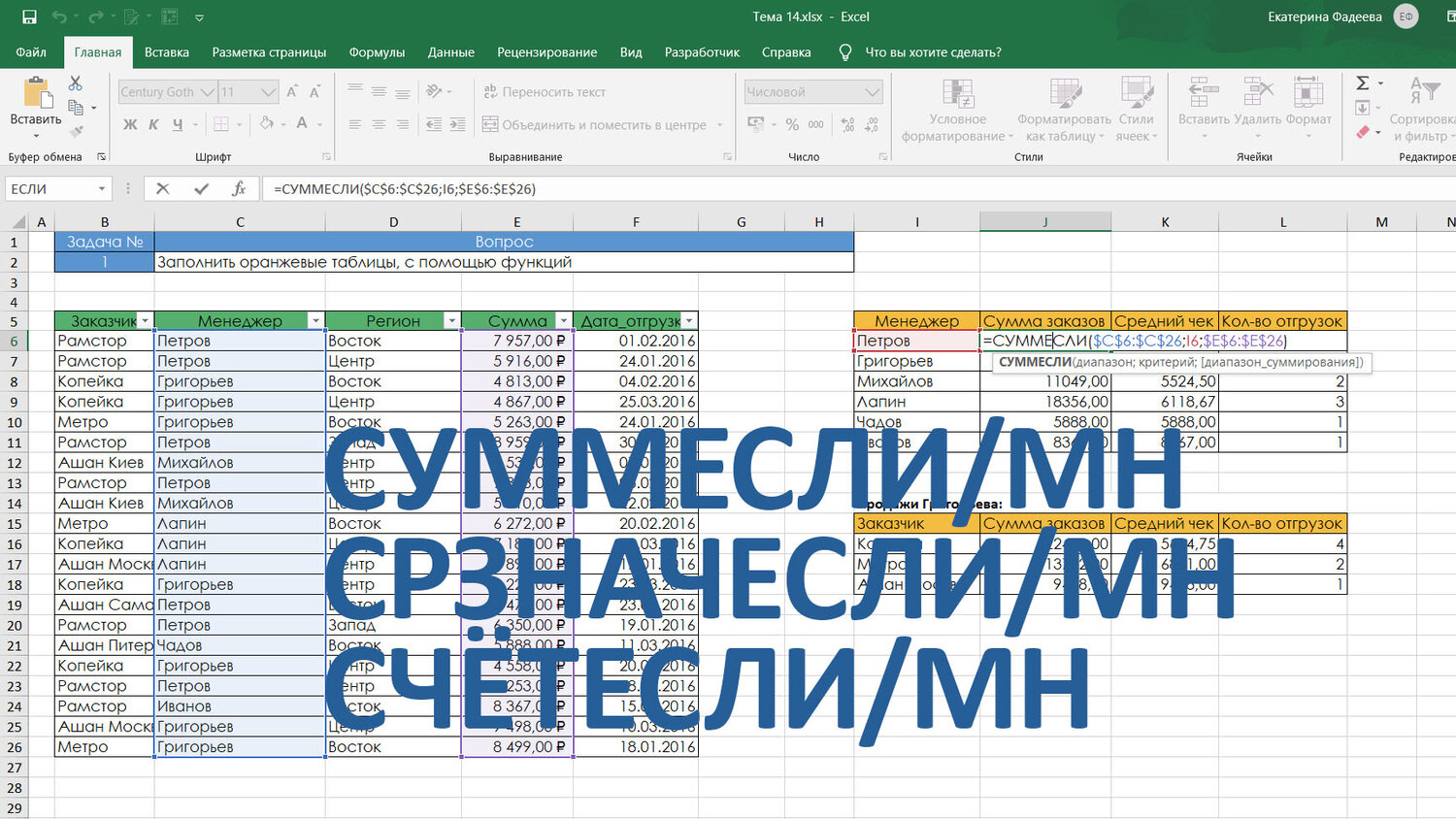Click Сортировка и фильтр button
This screenshot has width=1456, height=819.
click(x=1421, y=110)
